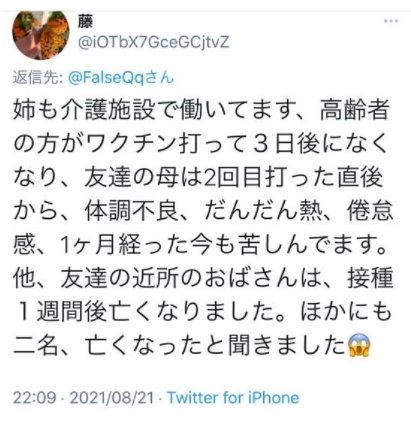Open the Twitter for iPhone source link
The height and width of the screenshot is (423, 411).
point(233,398)
